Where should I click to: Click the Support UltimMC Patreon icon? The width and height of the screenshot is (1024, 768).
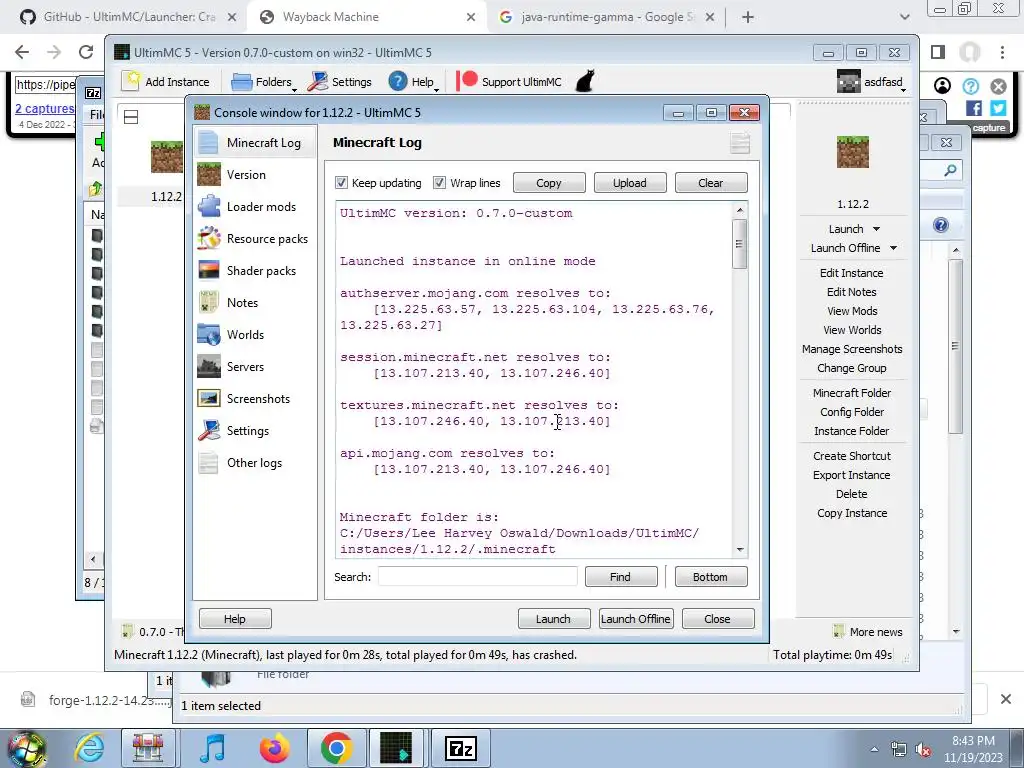point(466,82)
